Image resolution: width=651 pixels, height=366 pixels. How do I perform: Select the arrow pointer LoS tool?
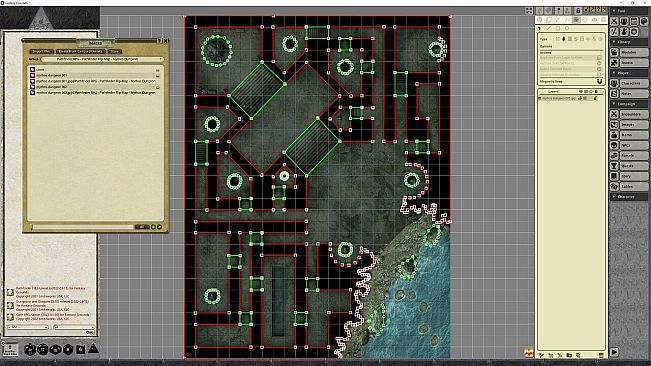tap(539, 28)
